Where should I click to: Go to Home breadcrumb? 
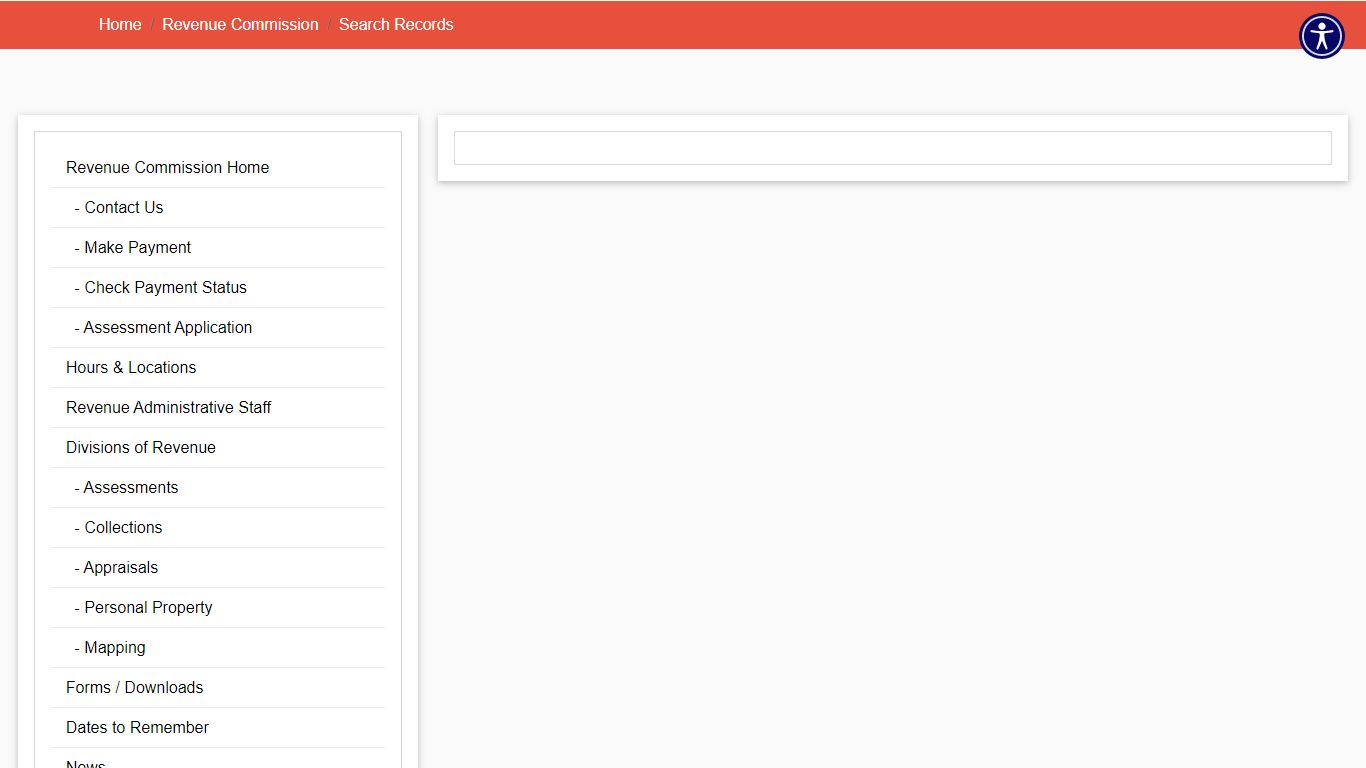[x=120, y=24]
